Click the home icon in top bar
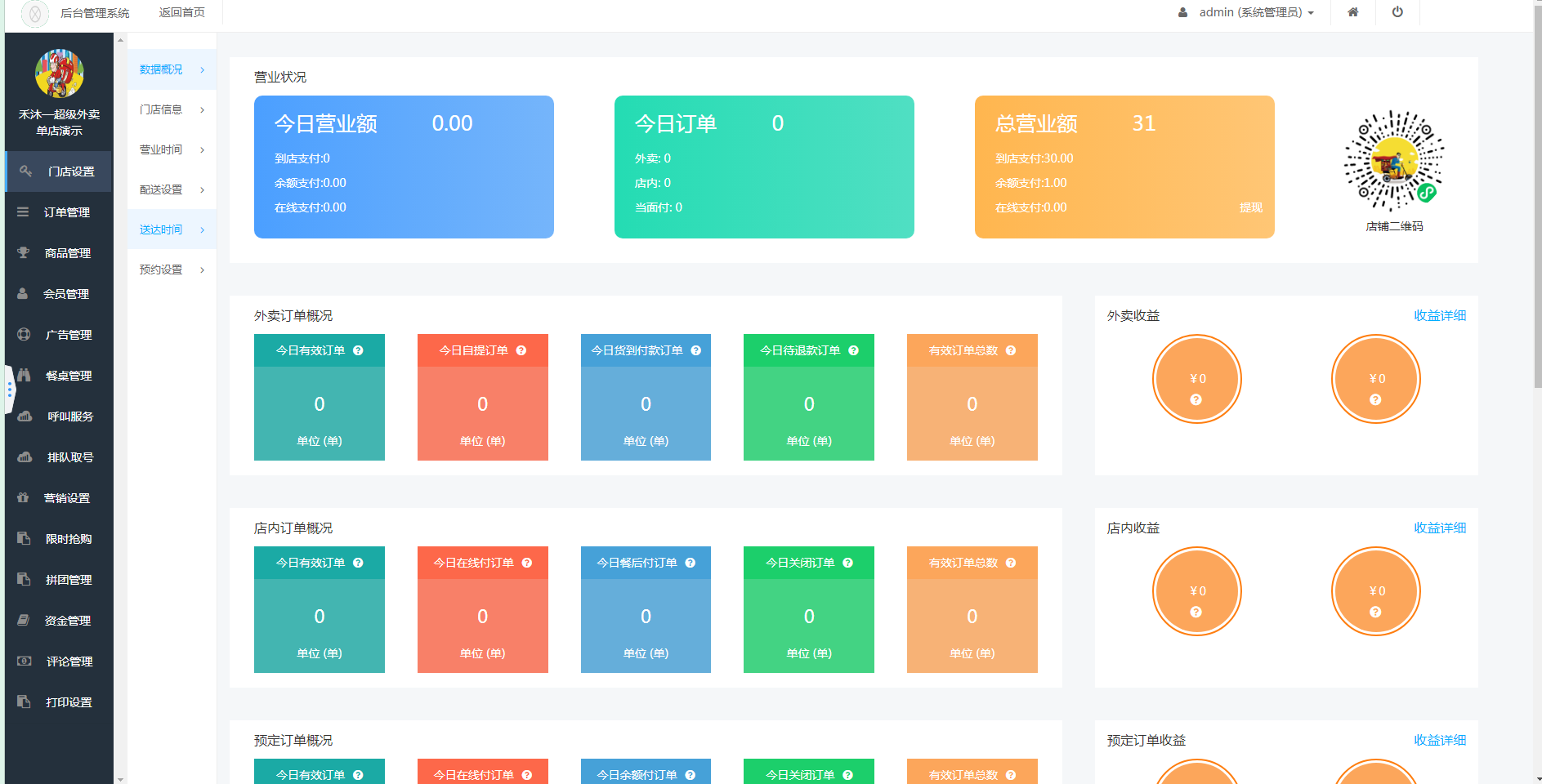Screen dimensions: 1542x784 tap(1353, 12)
